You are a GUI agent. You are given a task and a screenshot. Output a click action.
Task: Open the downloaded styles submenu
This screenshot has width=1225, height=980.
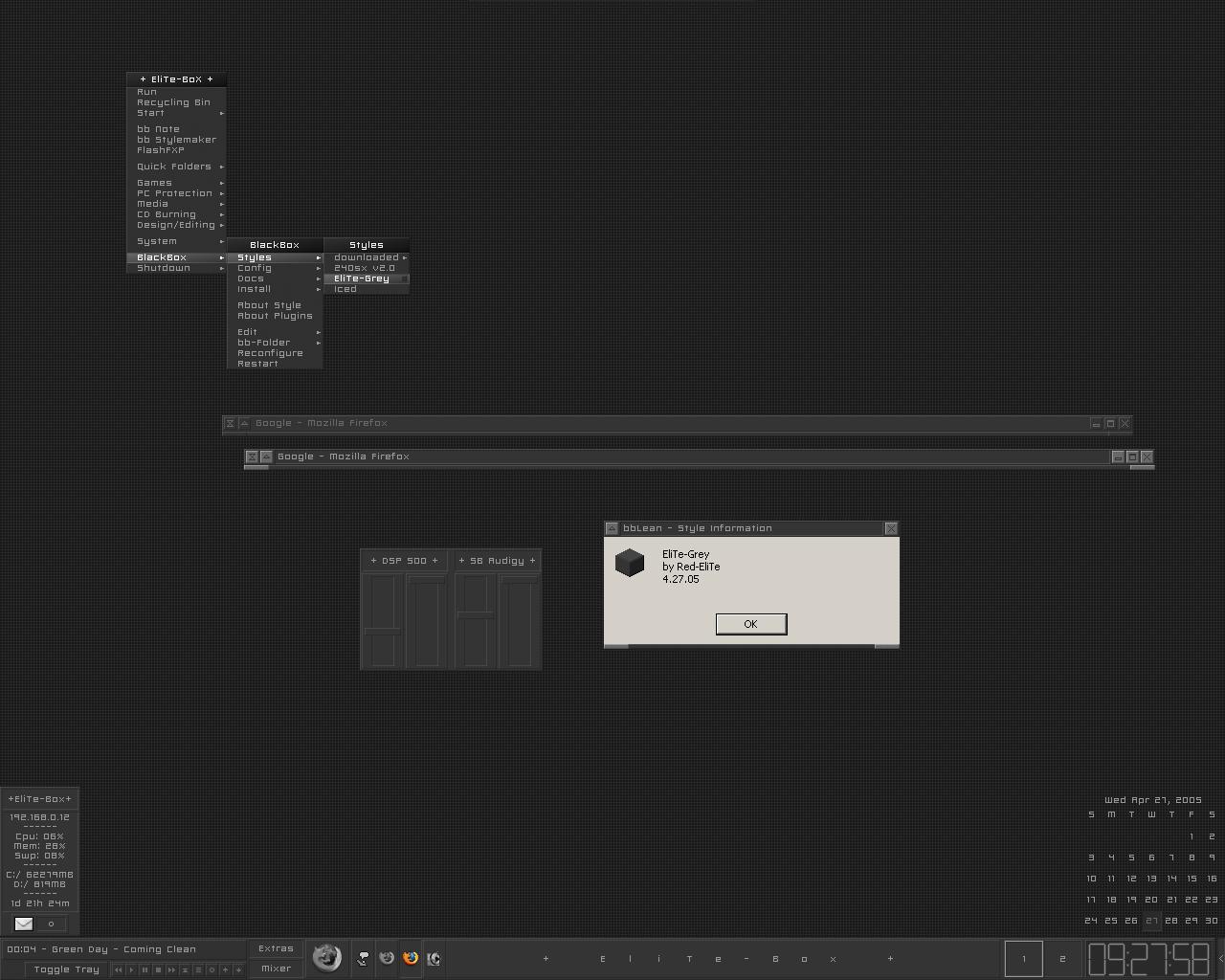point(367,257)
